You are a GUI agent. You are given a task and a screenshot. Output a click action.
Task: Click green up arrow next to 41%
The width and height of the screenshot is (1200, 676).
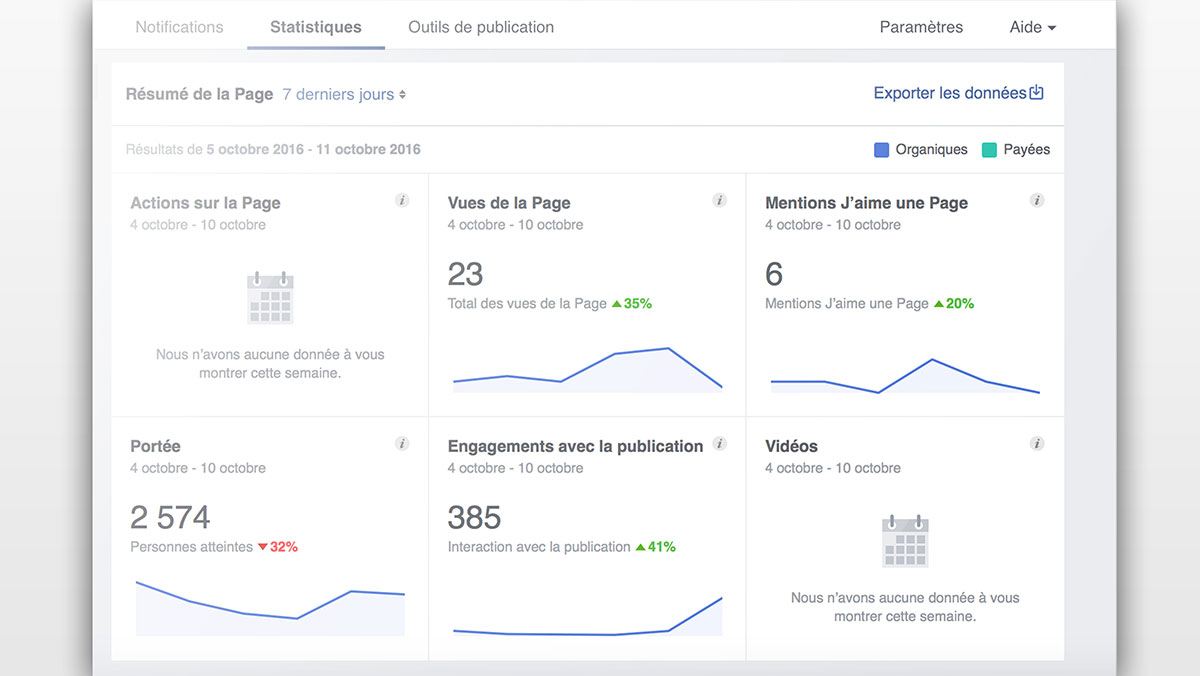pyautogui.click(x=640, y=547)
